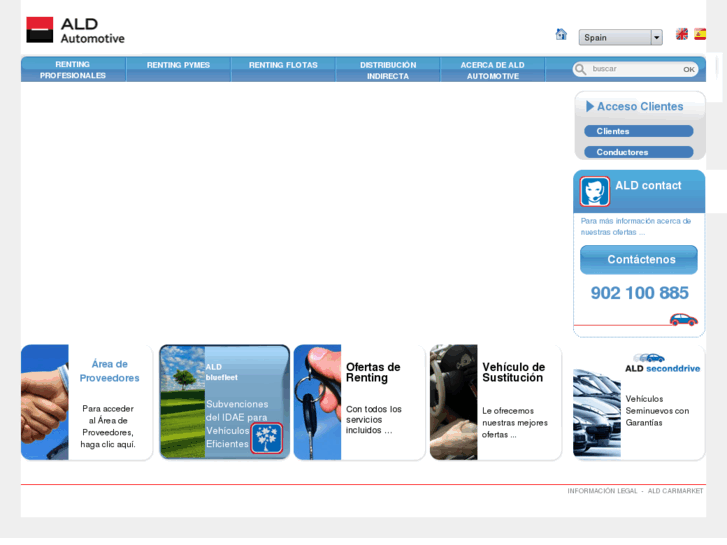The width and height of the screenshot is (727, 545).
Task: Open the ALD bluefleet subsidies card
Action: (x=224, y=402)
